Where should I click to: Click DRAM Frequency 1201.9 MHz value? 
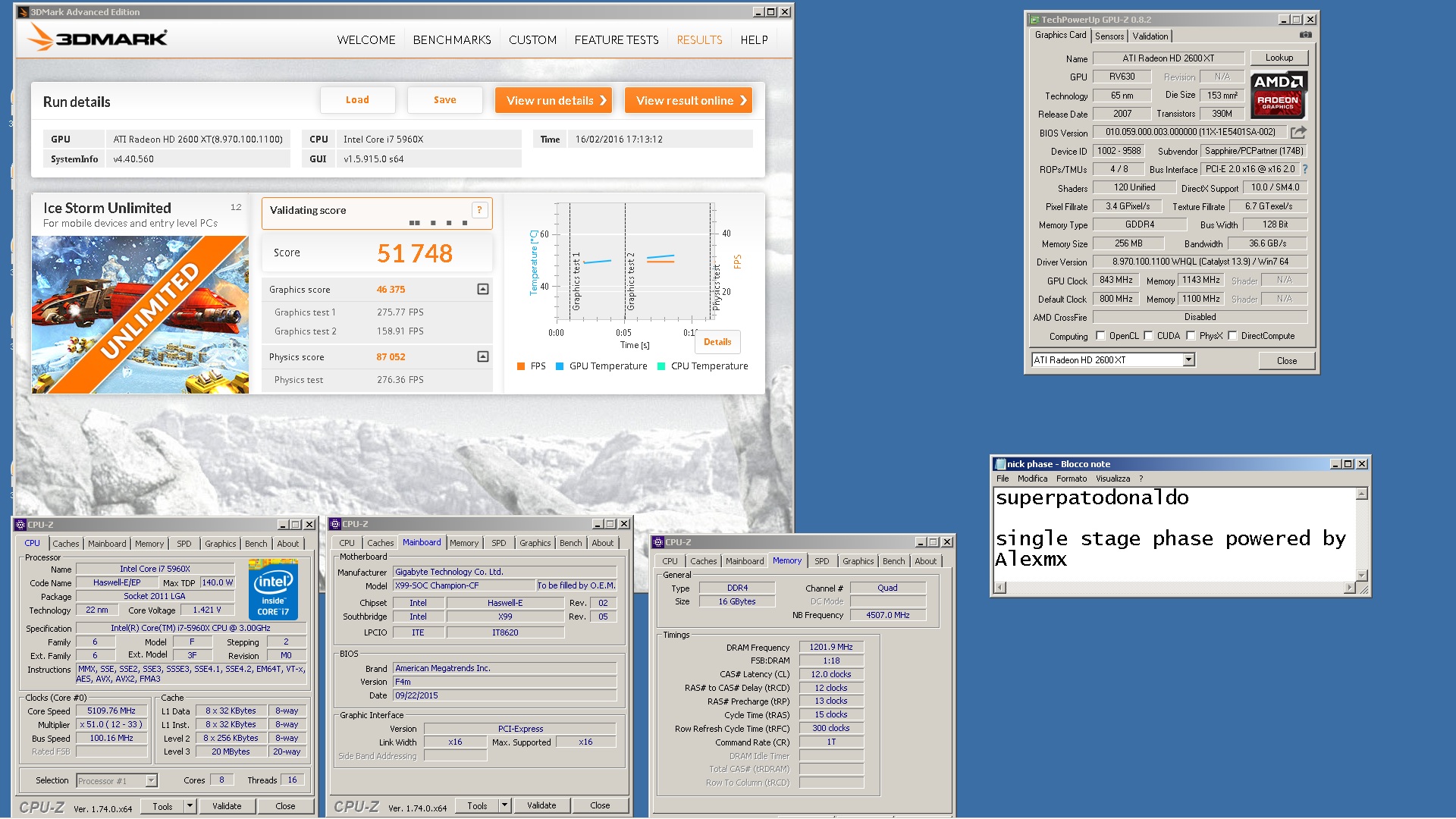(831, 648)
